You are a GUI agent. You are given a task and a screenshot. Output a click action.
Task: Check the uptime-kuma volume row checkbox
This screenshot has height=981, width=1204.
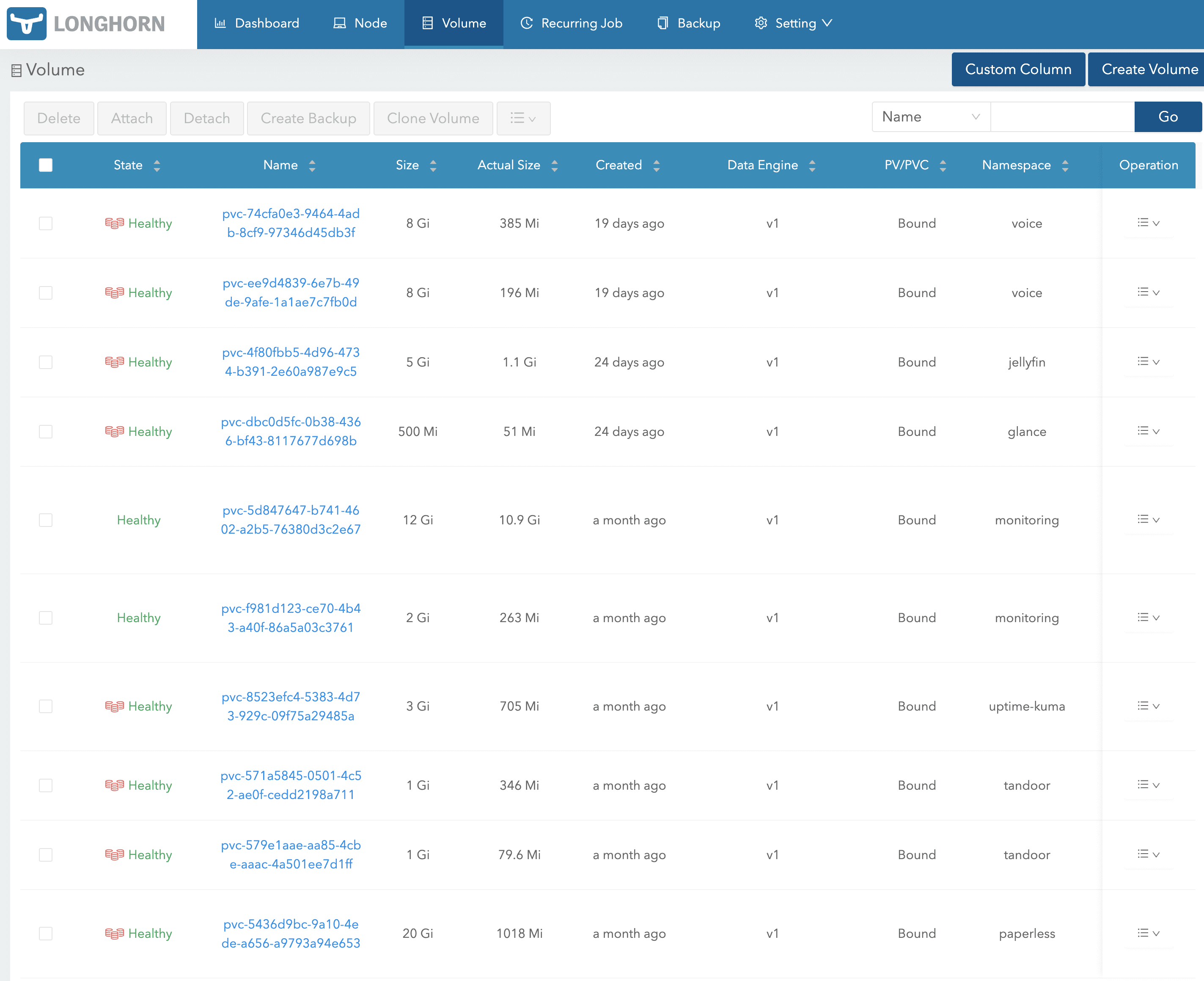point(46,706)
